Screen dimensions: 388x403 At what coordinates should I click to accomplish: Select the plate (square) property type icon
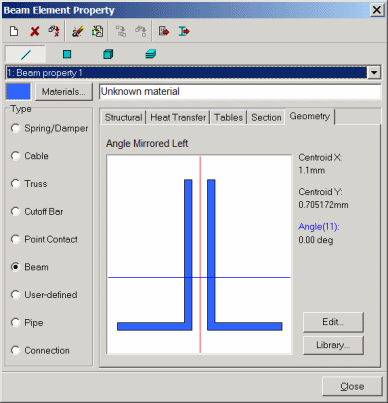coord(67,54)
